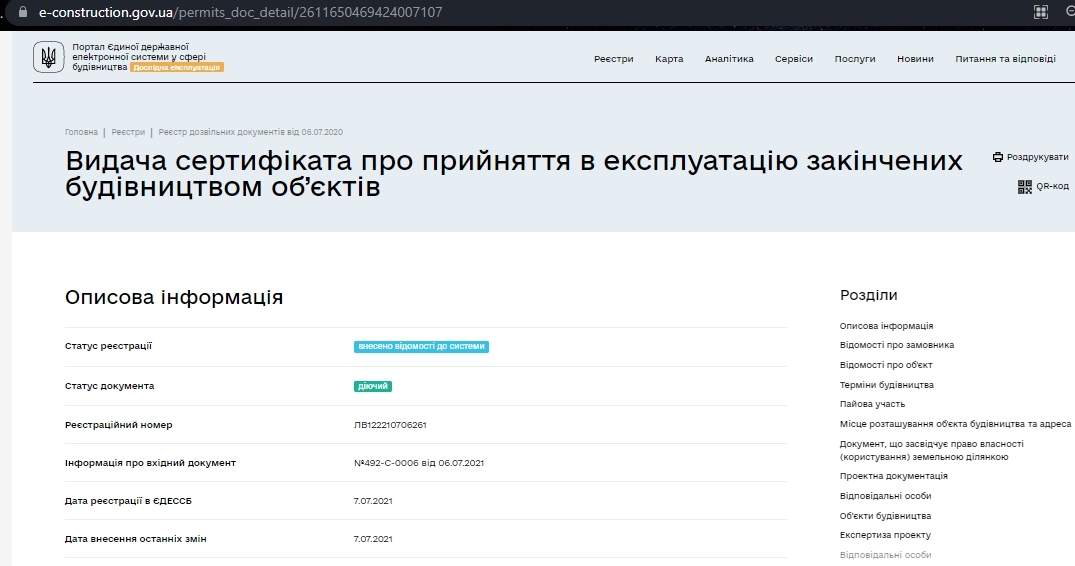Open the browser extensions grid icon

(x=1041, y=12)
